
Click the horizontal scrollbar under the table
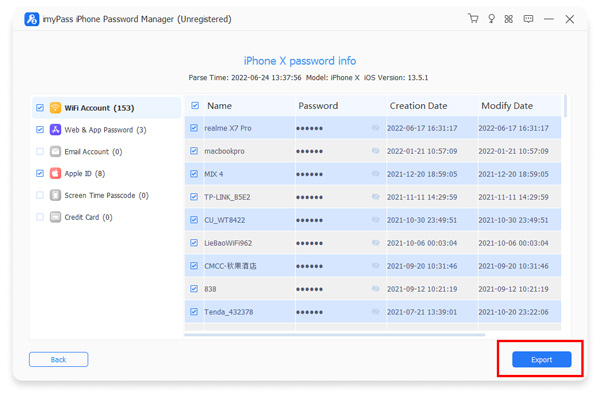click(334, 334)
